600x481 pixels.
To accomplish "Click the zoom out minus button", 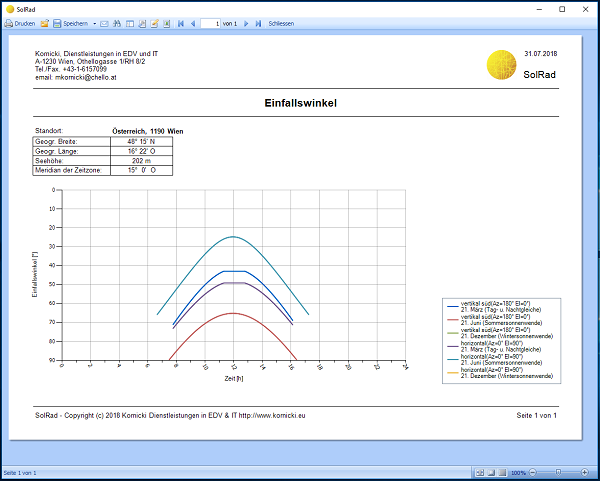I will tap(532, 472).
